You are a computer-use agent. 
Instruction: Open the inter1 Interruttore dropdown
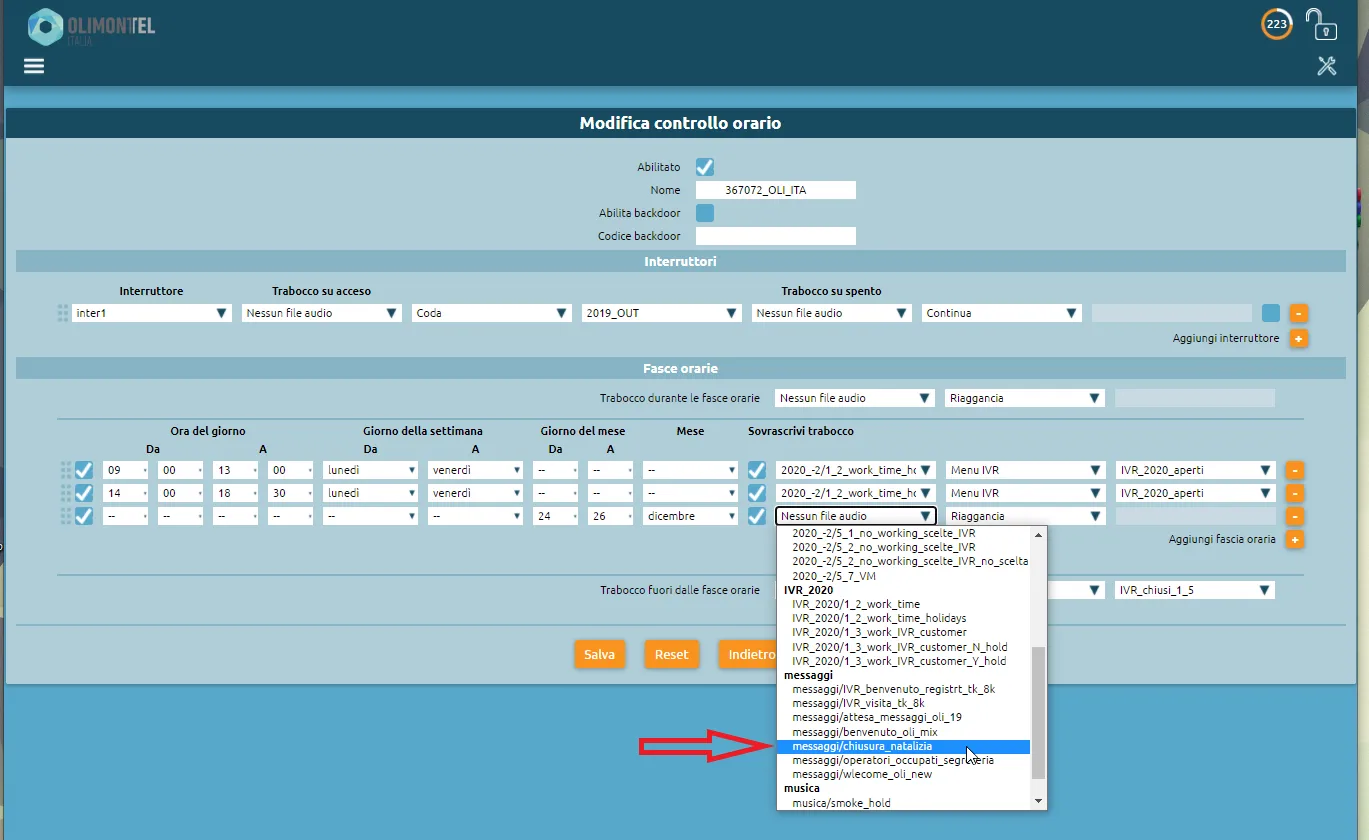tap(151, 313)
